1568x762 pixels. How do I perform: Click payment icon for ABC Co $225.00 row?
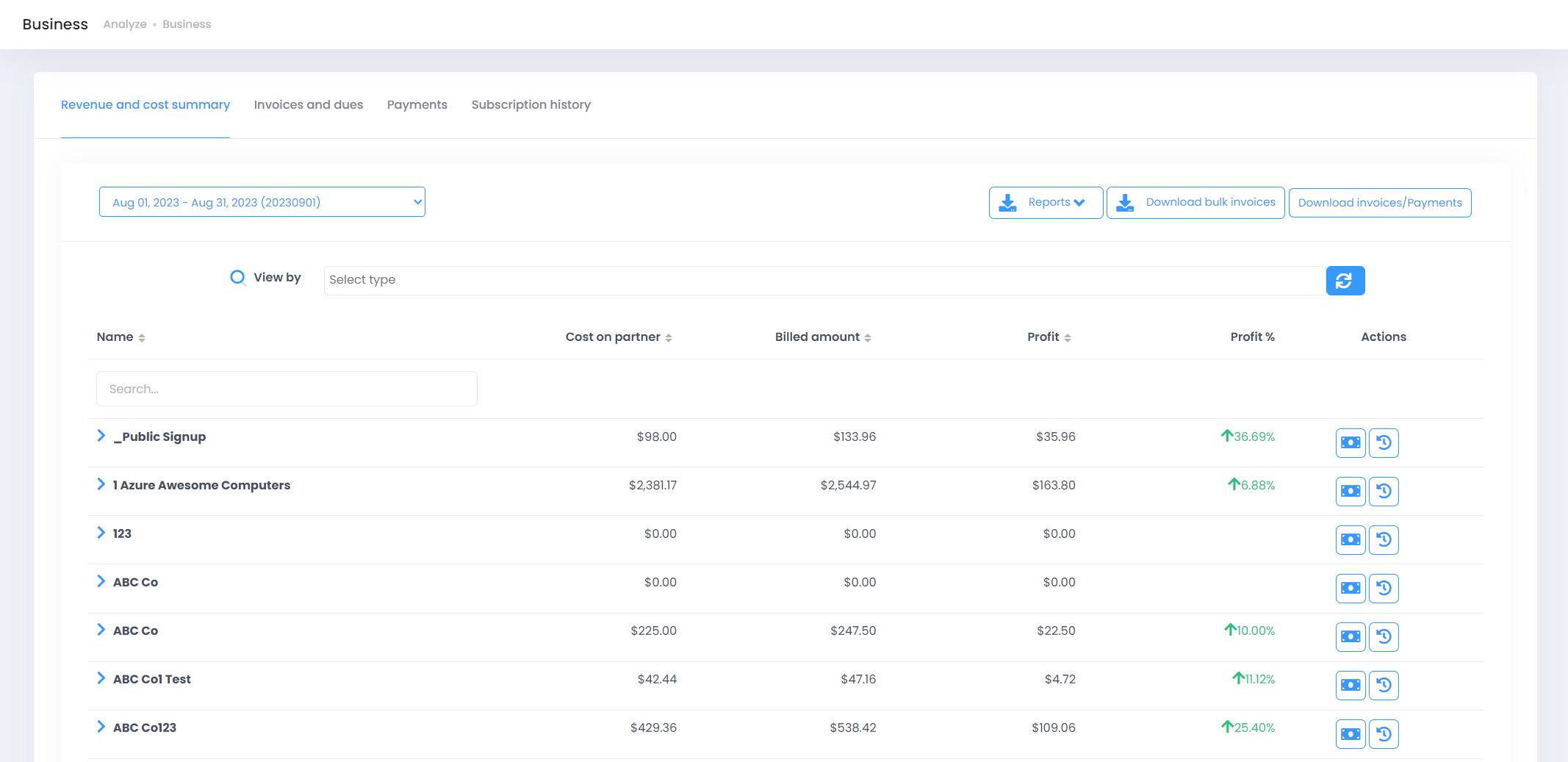[x=1351, y=637]
